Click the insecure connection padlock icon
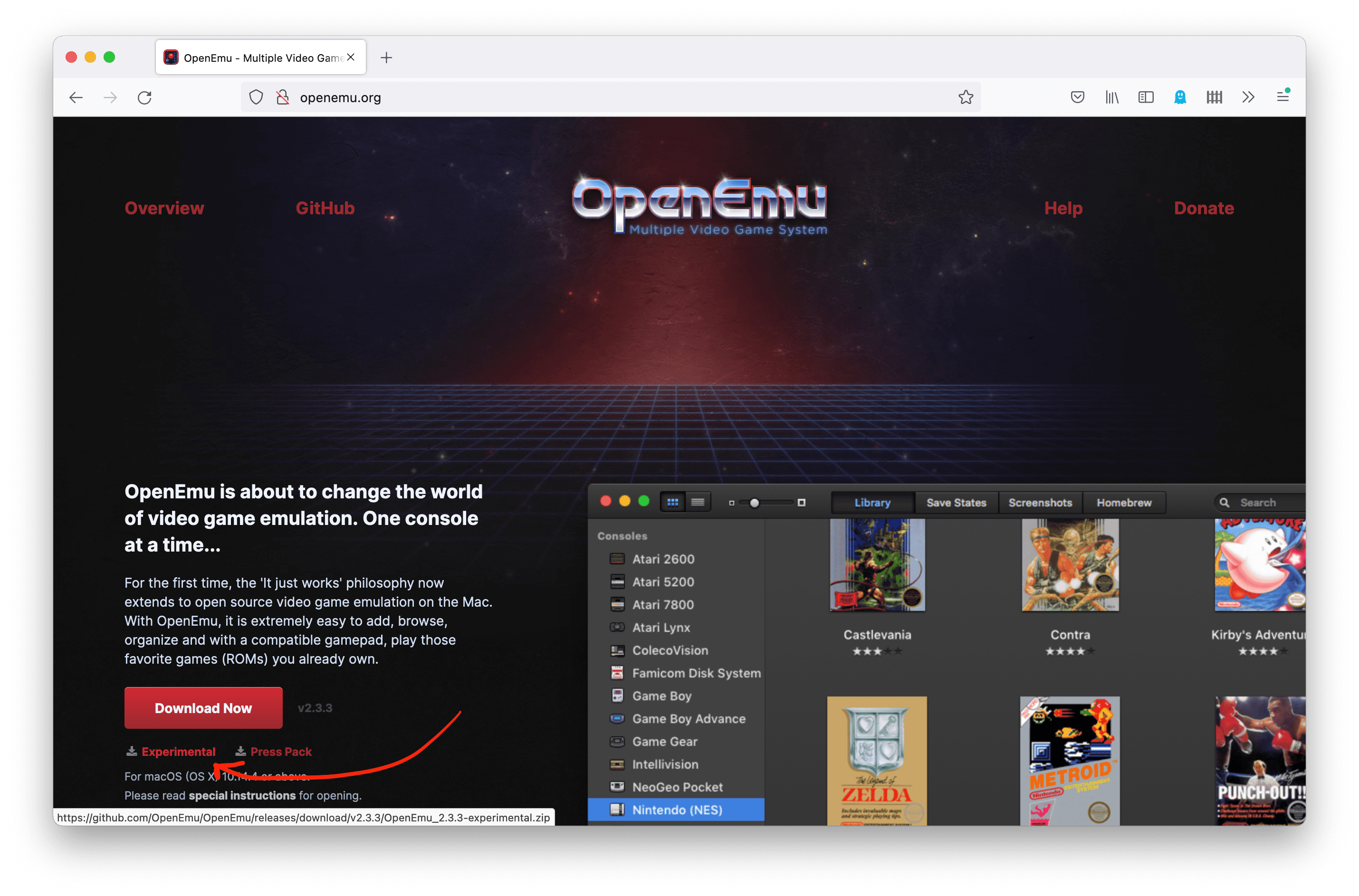This screenshot has height=896, width=1359. coord(283,97)
